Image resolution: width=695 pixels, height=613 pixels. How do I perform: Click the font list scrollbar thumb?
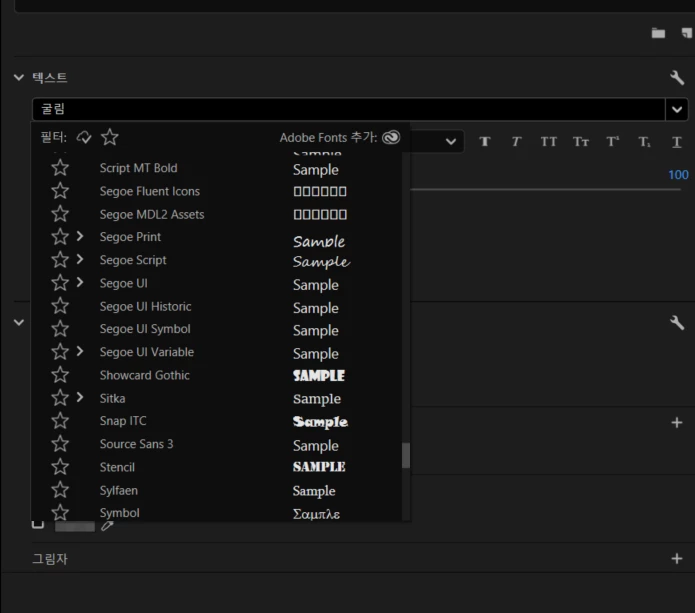406,455
